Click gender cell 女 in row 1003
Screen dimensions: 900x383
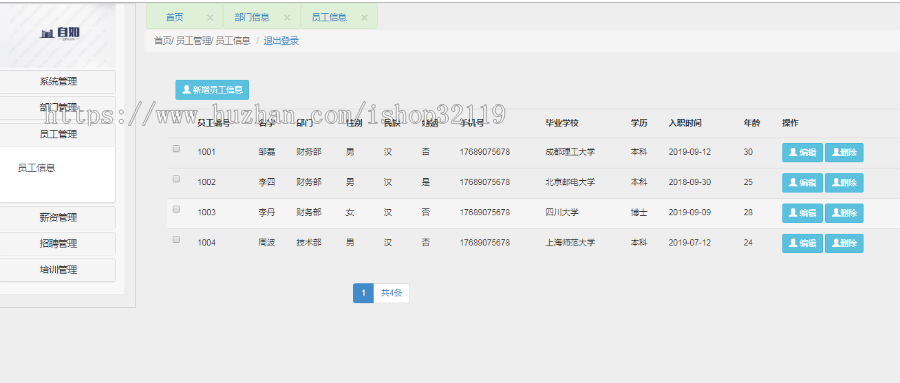tap(350, 212)
